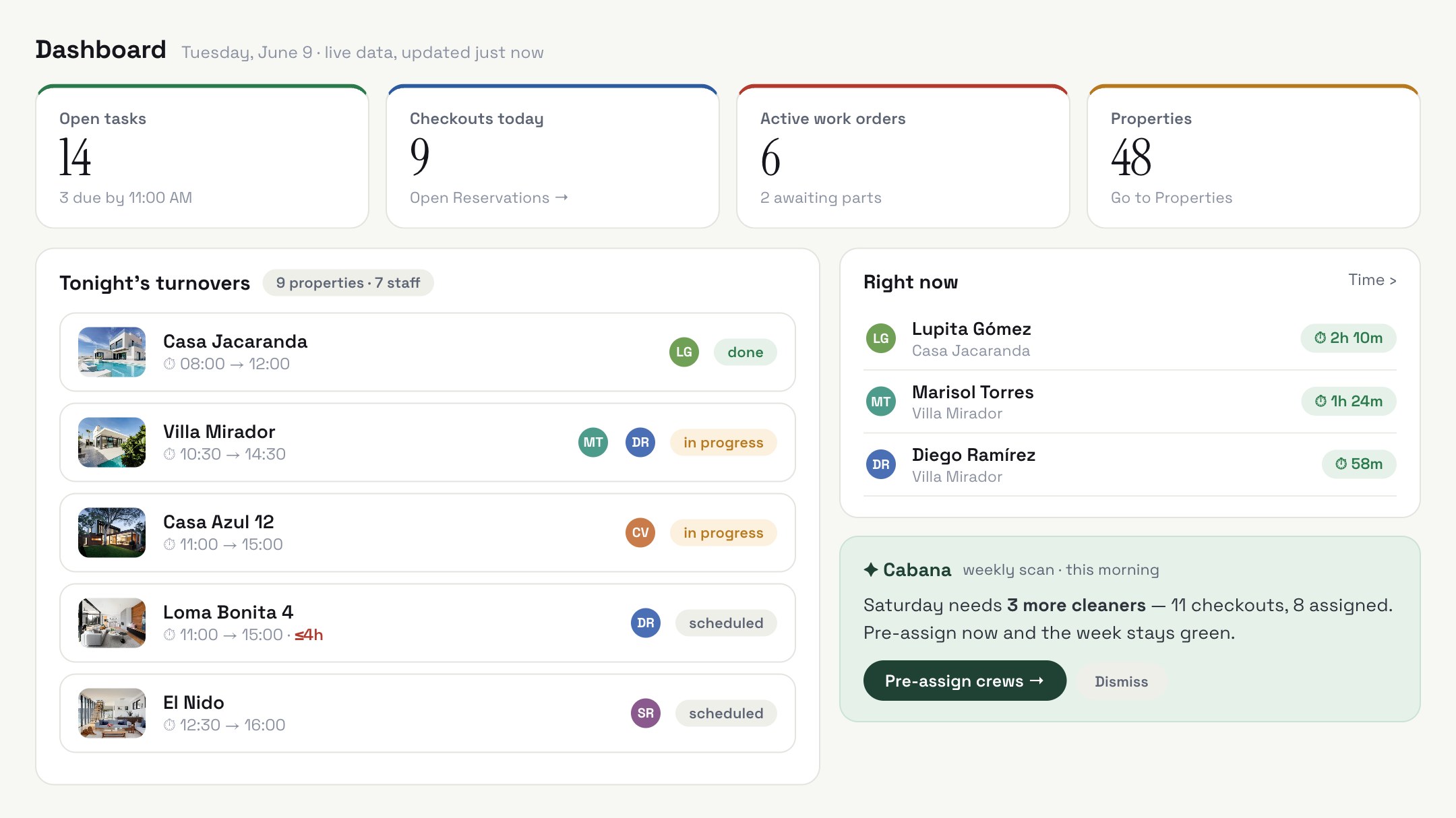Click SR avatar in El Nido row
Image resolution: width=1456 pixels, height=818 pixels.
point(646,713)
